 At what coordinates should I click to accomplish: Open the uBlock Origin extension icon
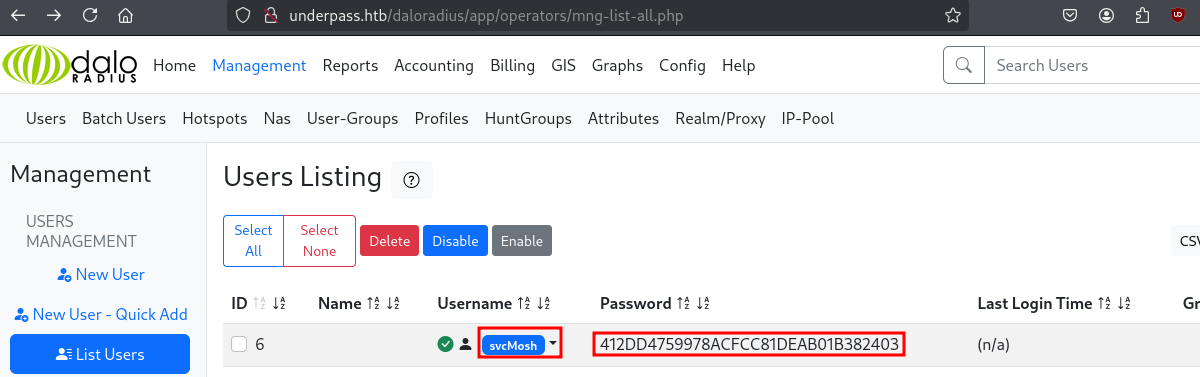(1177, 16)
